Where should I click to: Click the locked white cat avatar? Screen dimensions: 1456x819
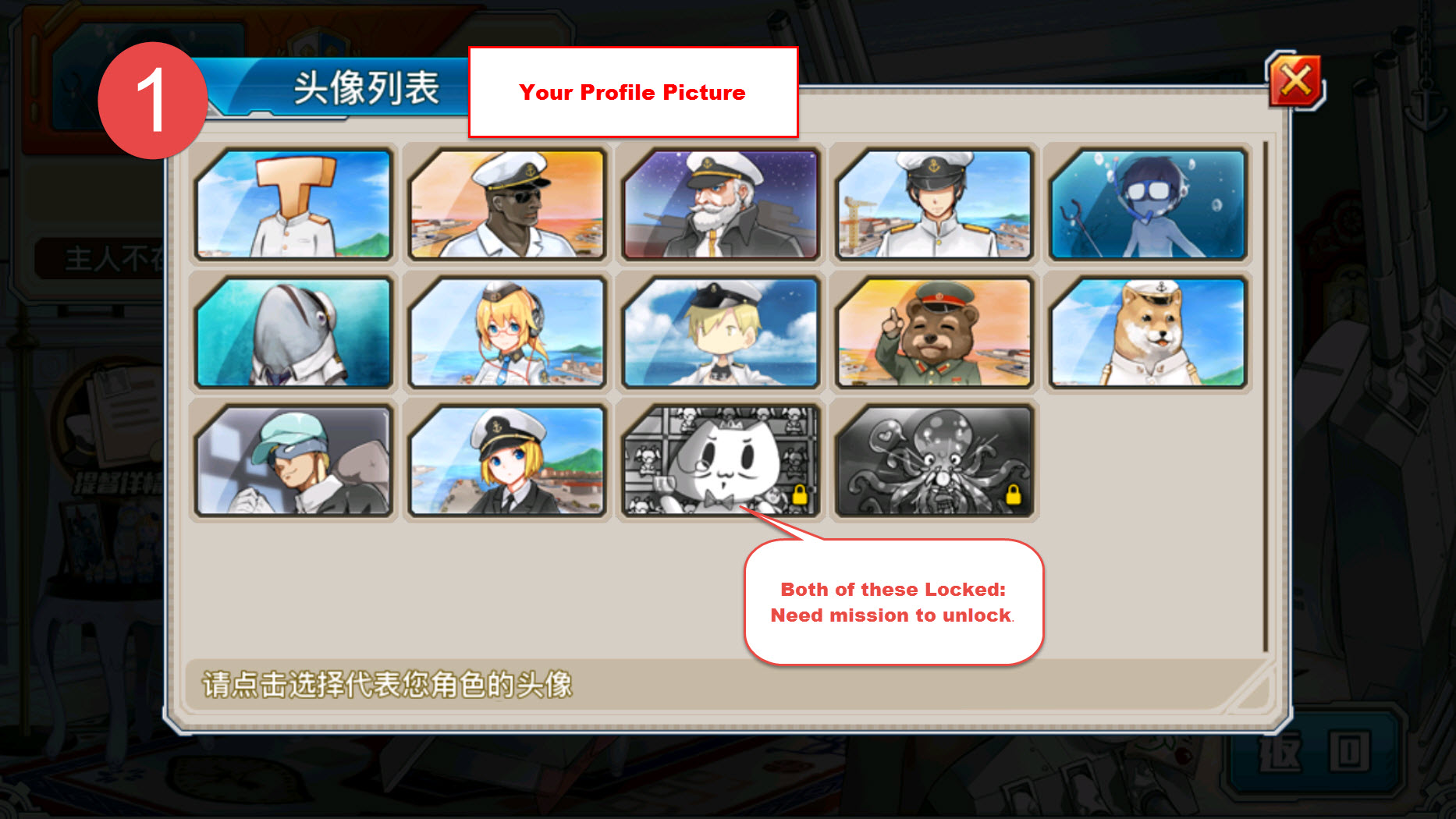pos(721,460)
